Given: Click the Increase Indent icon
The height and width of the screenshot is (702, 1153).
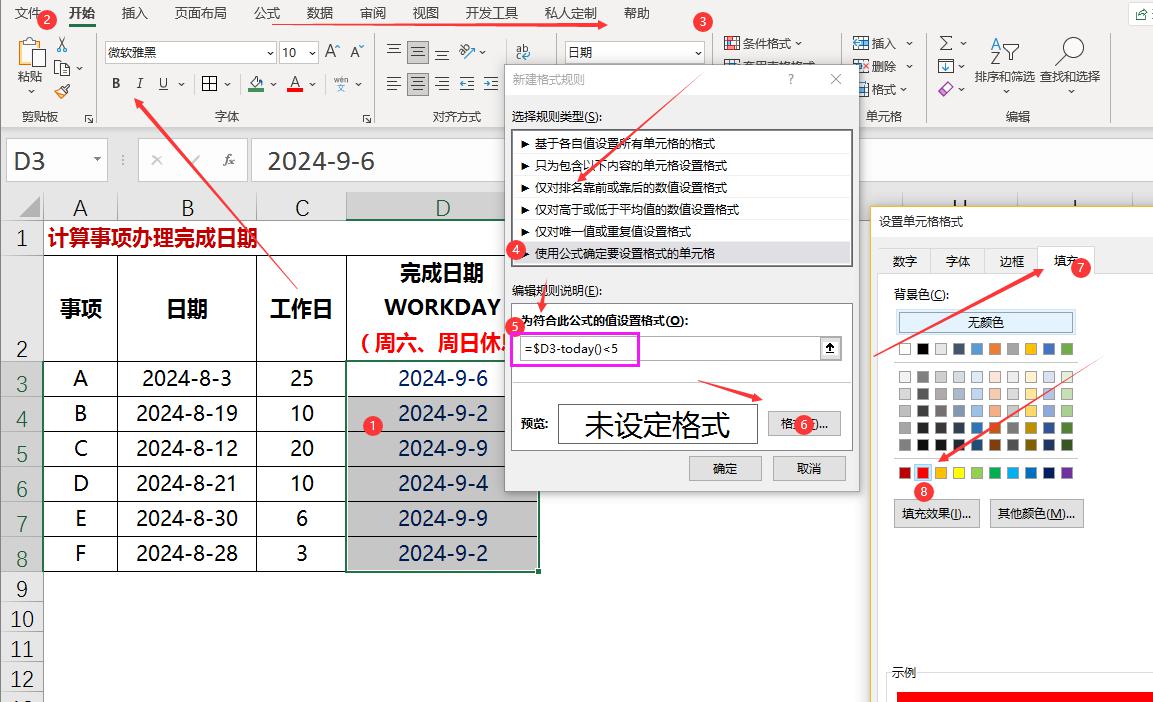Looking at the screenshot, I should [x=490, y=84].
